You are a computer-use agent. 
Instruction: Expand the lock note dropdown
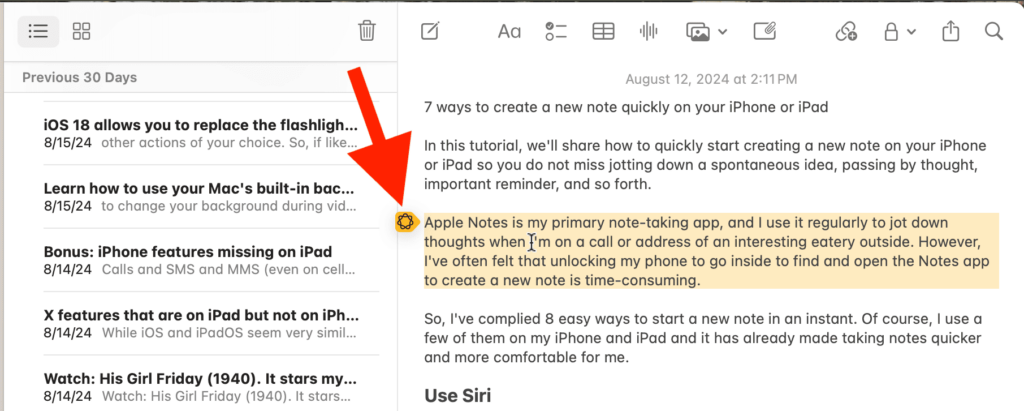tap(900, 31)
